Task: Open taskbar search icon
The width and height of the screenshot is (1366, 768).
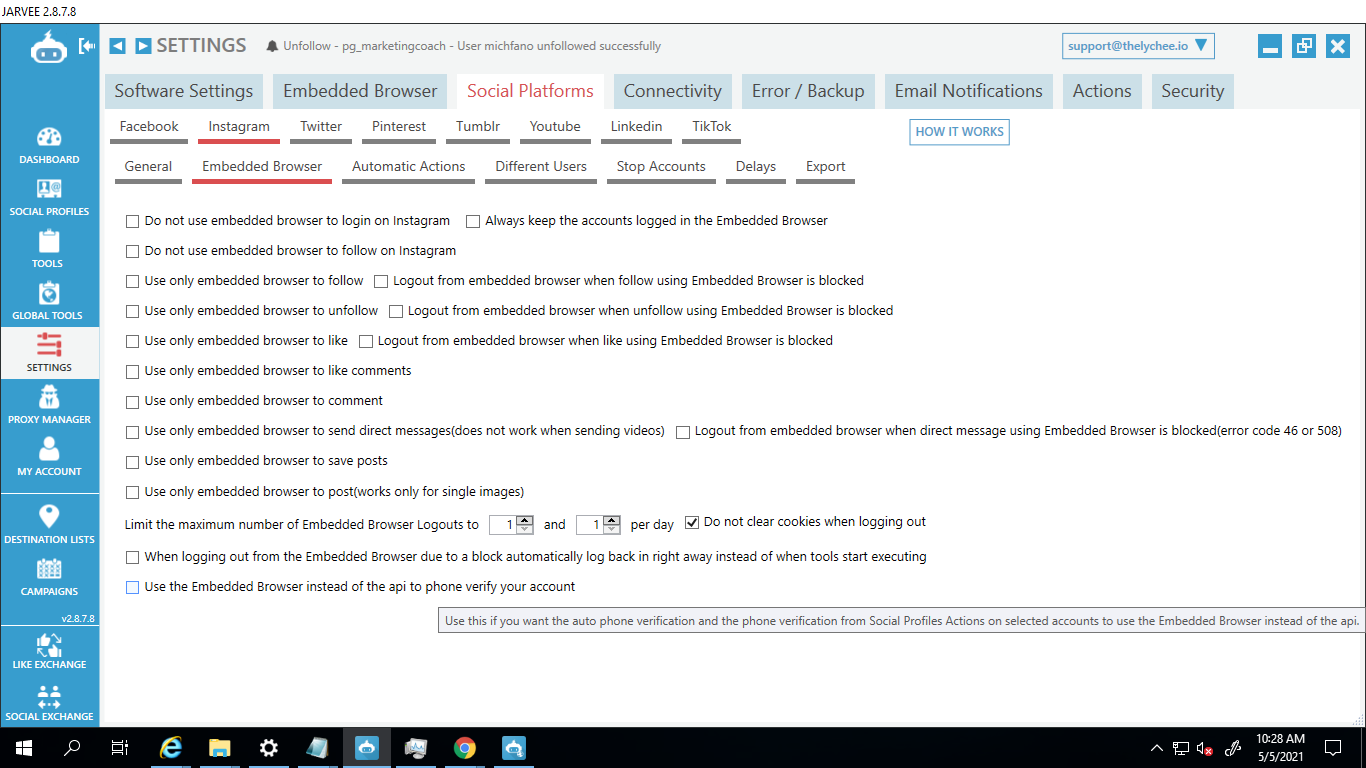Action: click(x=72, y=747)
